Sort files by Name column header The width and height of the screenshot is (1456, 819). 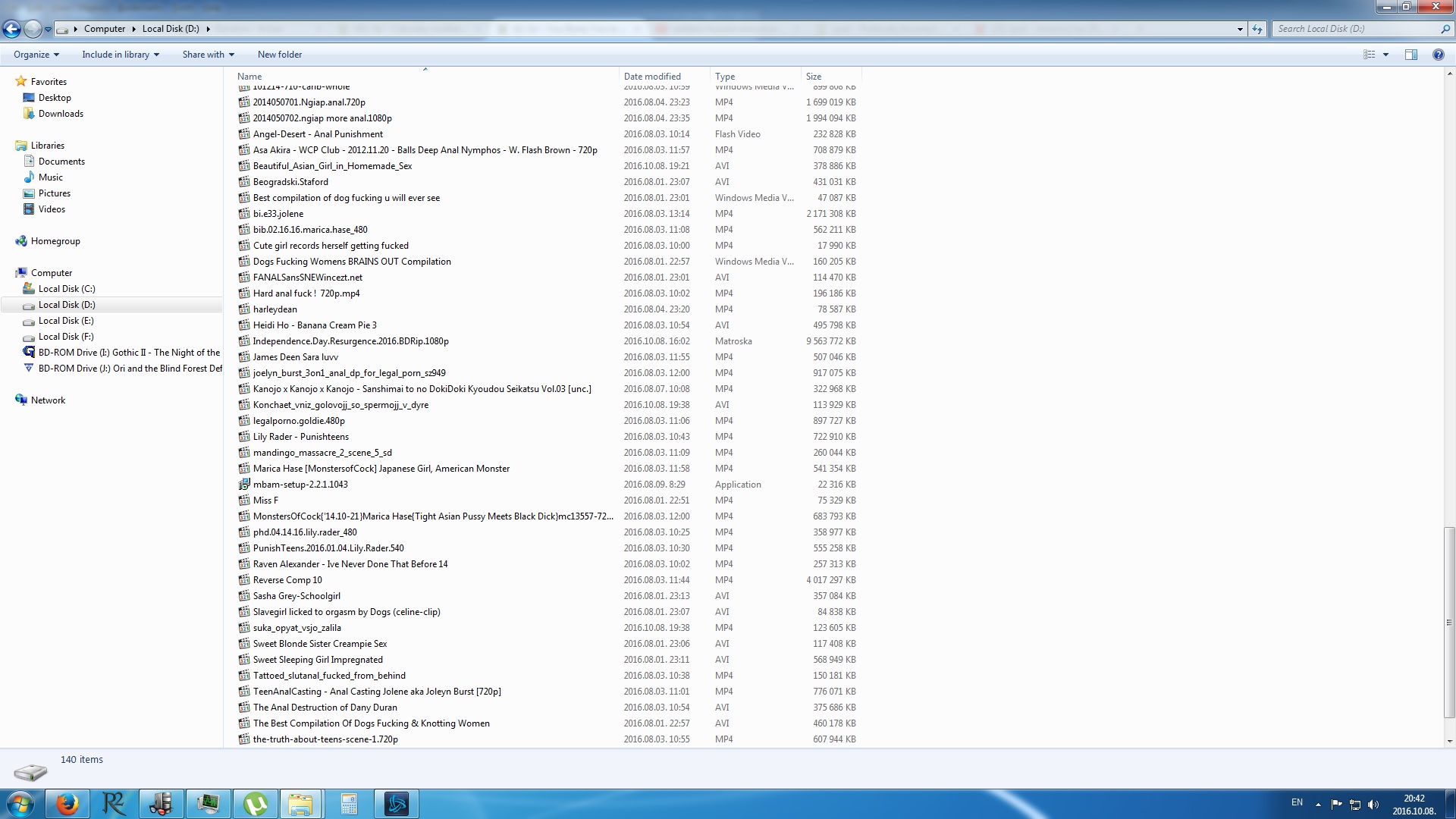[425, 77]
